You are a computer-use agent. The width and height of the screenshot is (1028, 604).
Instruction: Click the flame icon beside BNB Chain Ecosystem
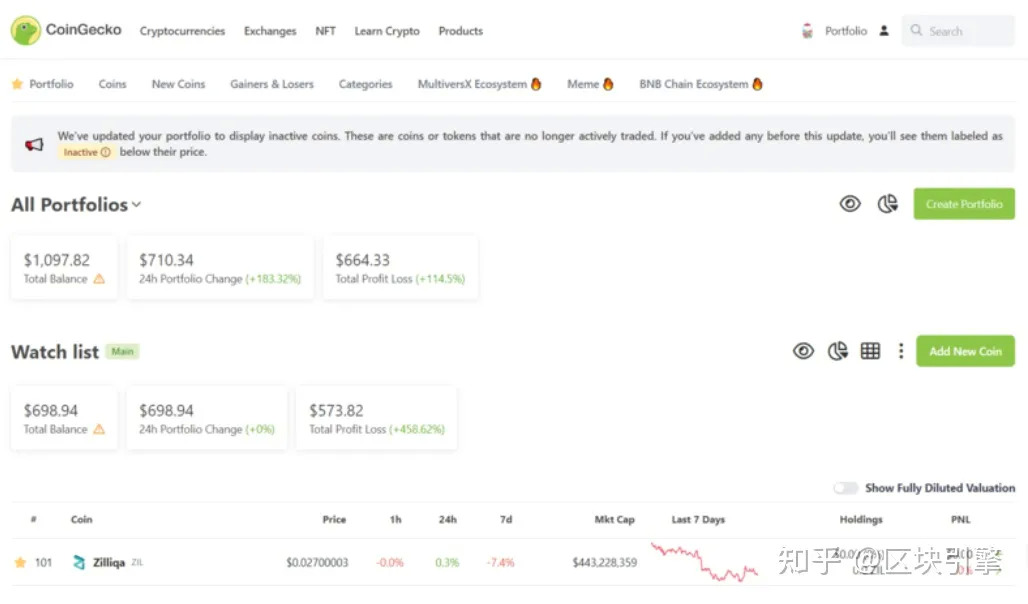[757, 84]
